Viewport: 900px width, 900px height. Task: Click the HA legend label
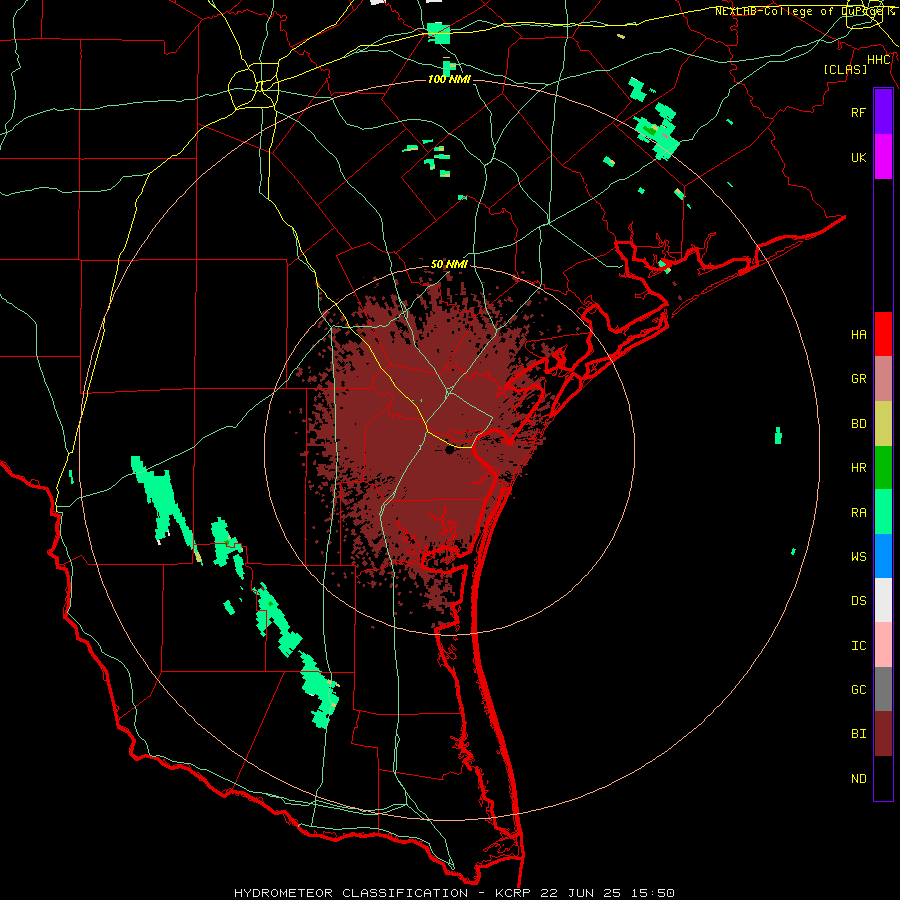pyautogui.click(x=859, y=334)
